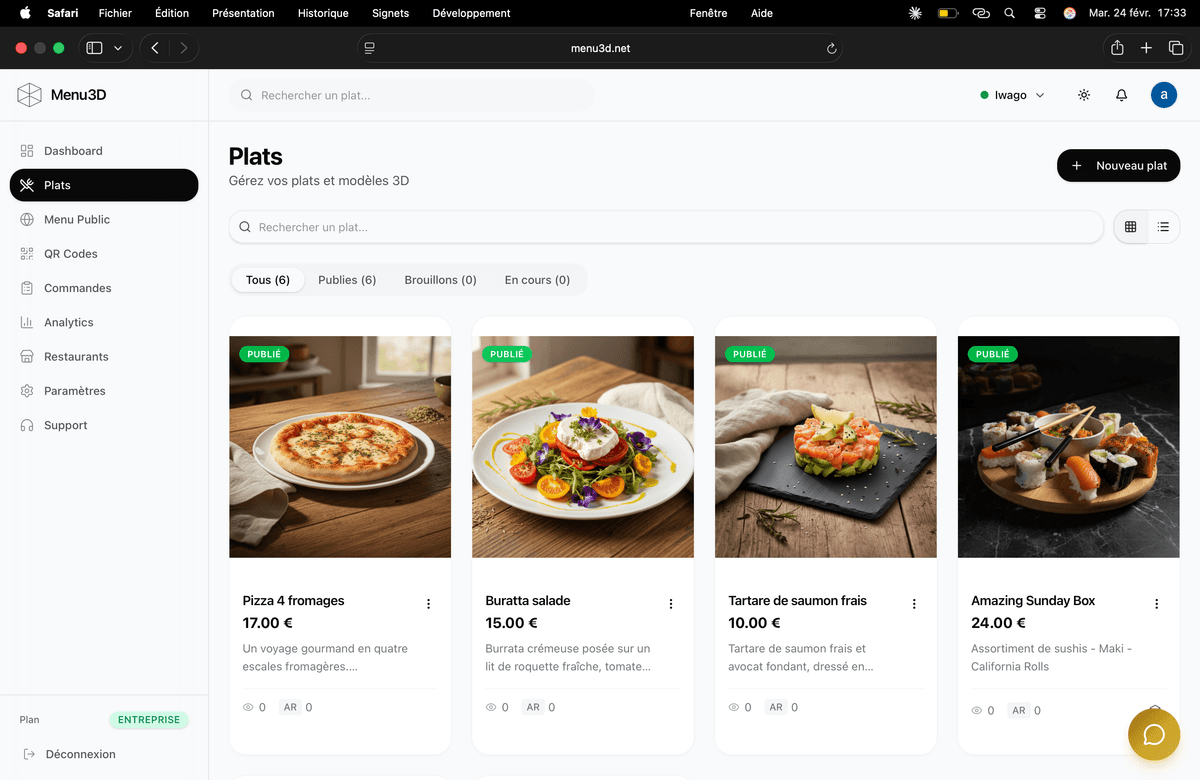Open QR Codes in sidebar
Screen dimensions: 1200x780
(x=70, y=254)
